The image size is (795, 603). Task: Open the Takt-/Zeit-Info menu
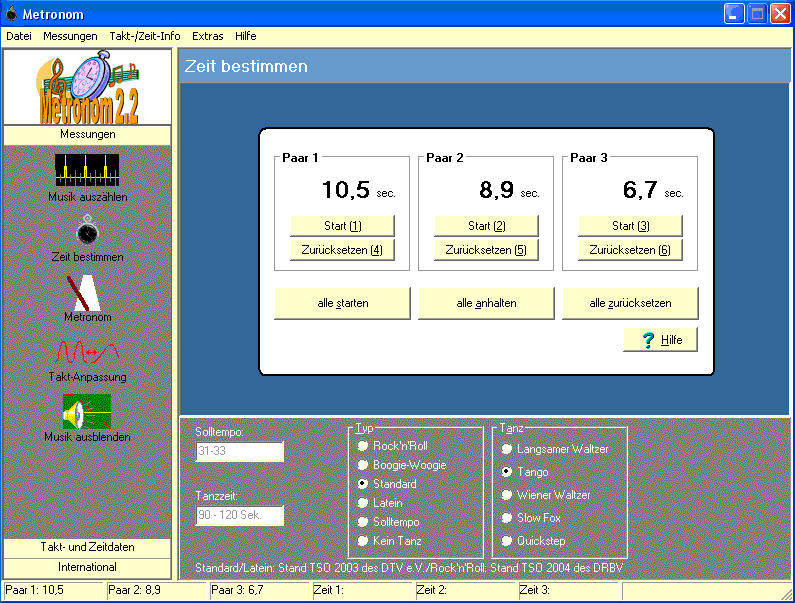(x=144, y=36)
